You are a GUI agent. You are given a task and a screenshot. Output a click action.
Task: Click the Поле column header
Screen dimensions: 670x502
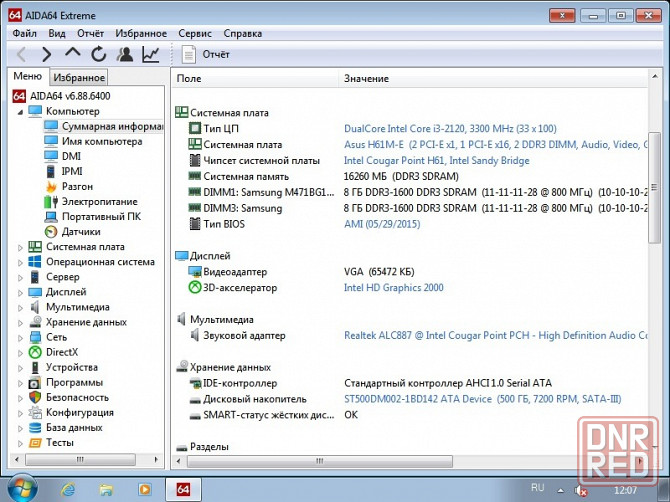[255, 79]
